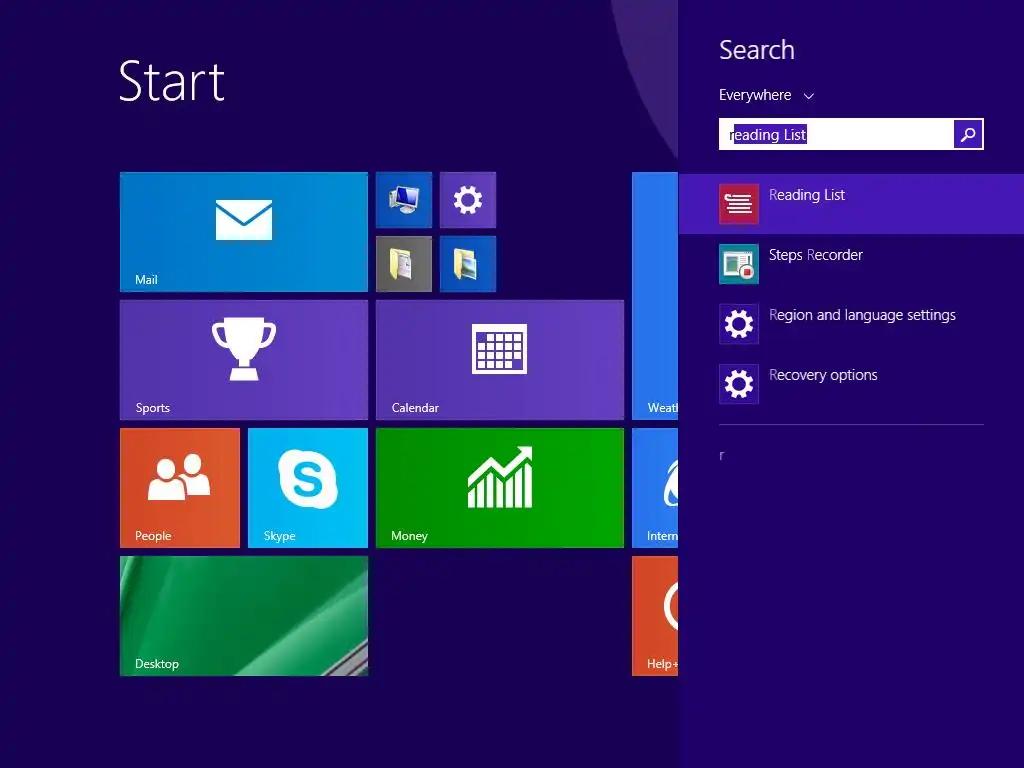The image size is (1024, 768).
Task: Open the Weather tile
Action: (655, 296)
